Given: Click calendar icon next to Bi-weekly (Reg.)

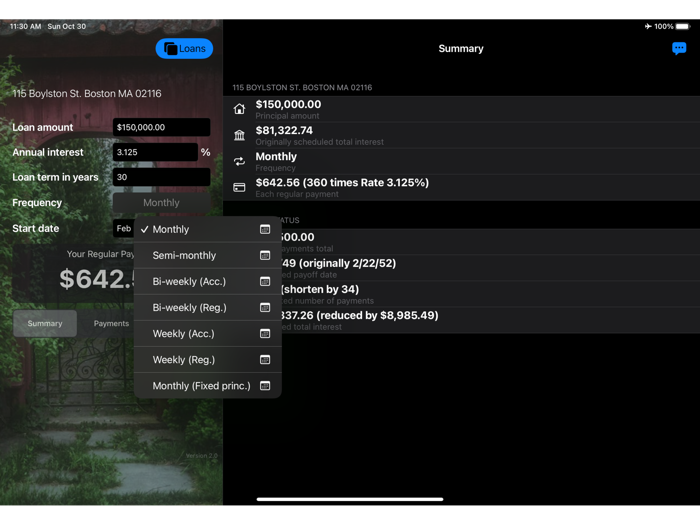Looking at the screenshot, I should (x=265, y=308).
